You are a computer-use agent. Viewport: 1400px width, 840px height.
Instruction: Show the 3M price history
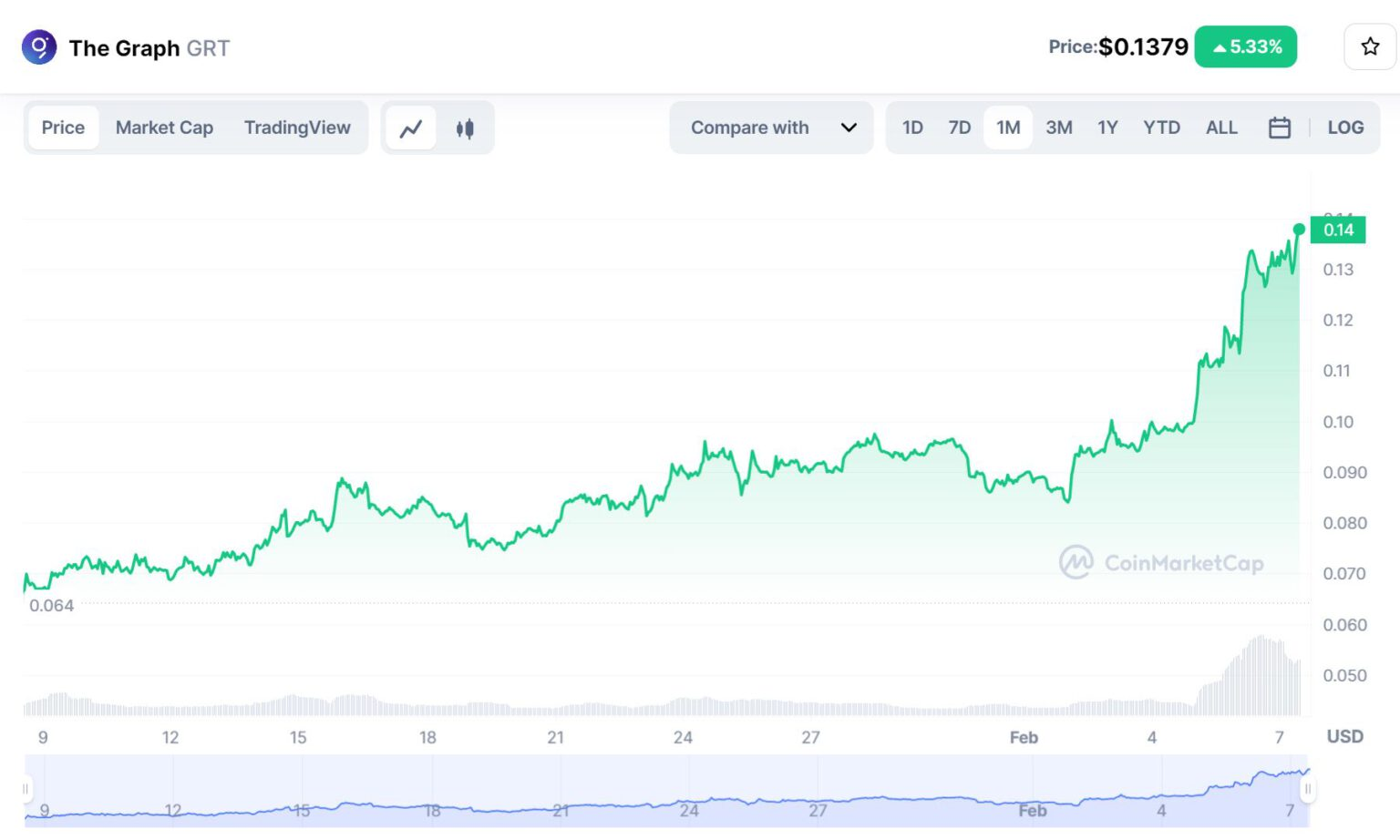coord(1058,128)
